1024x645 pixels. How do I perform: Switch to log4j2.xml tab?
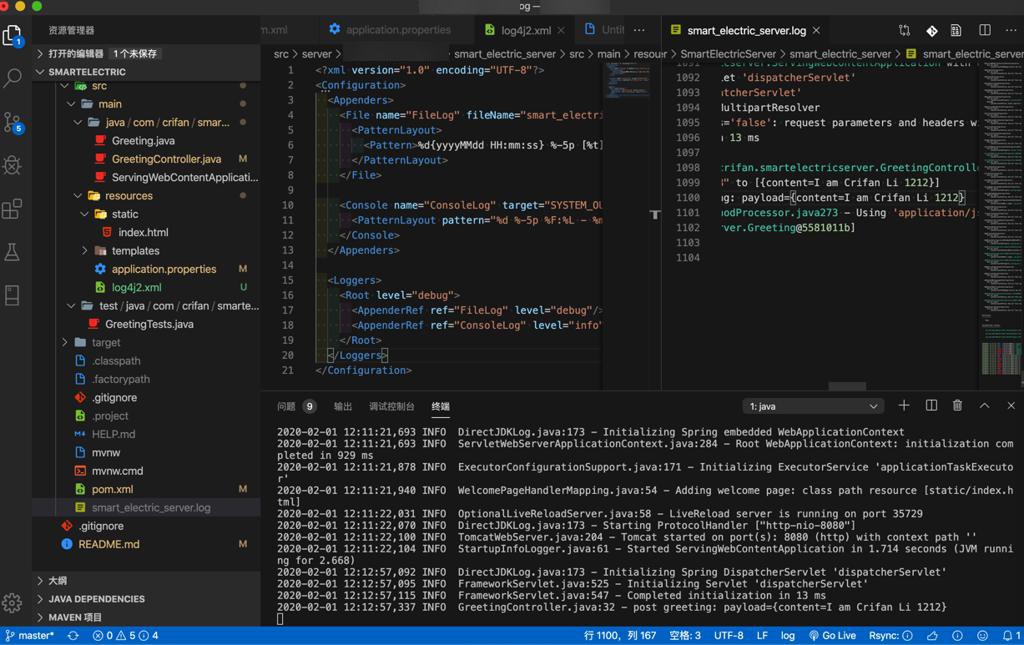525,30
